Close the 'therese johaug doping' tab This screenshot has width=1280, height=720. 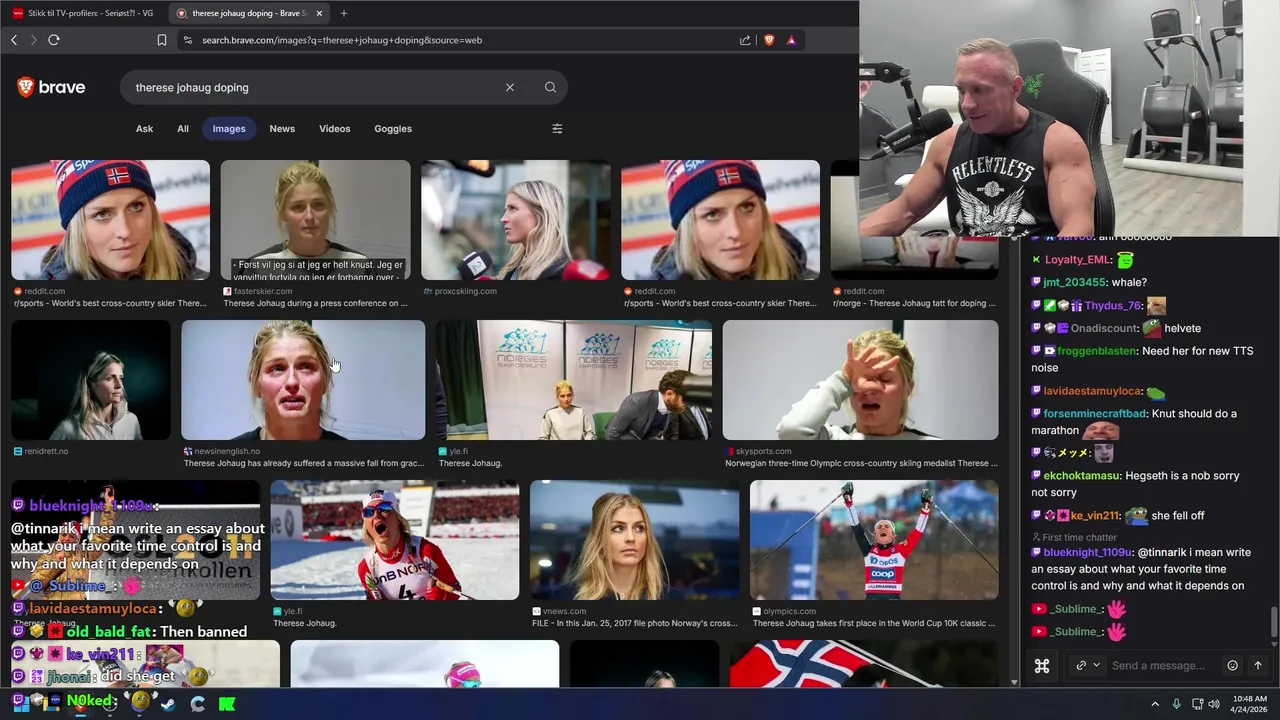coord(319,13)
